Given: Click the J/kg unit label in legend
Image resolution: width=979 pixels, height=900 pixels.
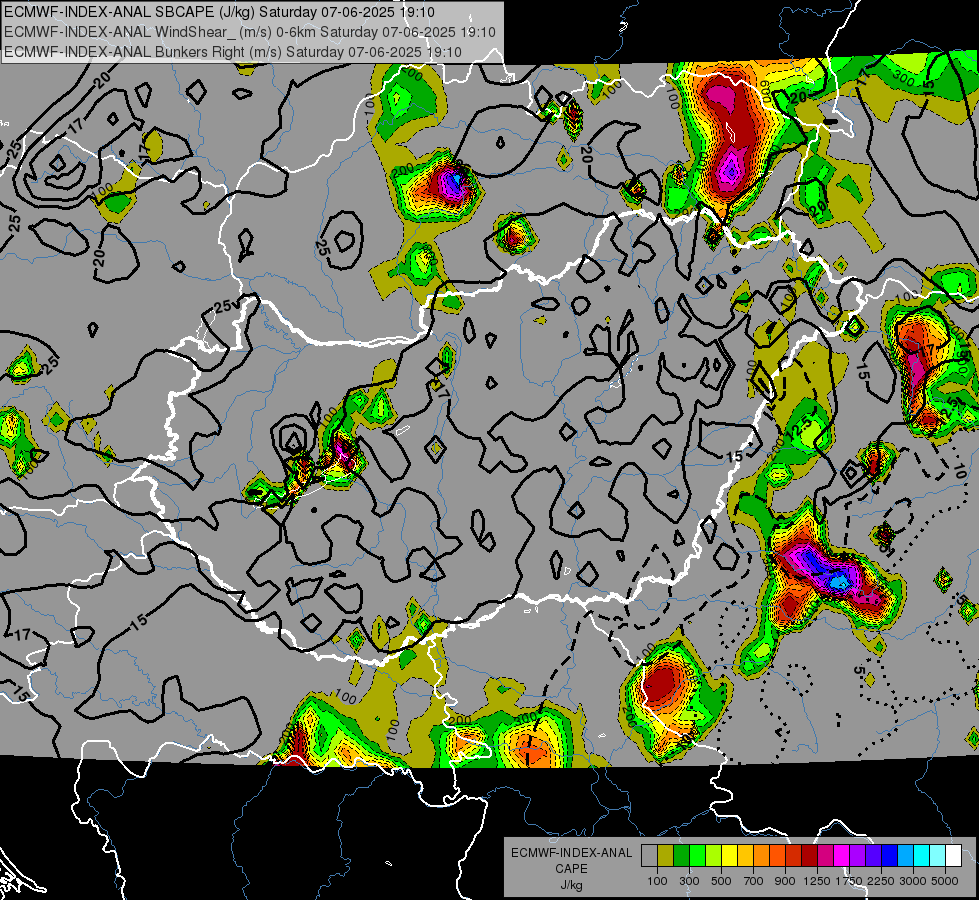Looking at the screenshot, I should click(571, 885).
